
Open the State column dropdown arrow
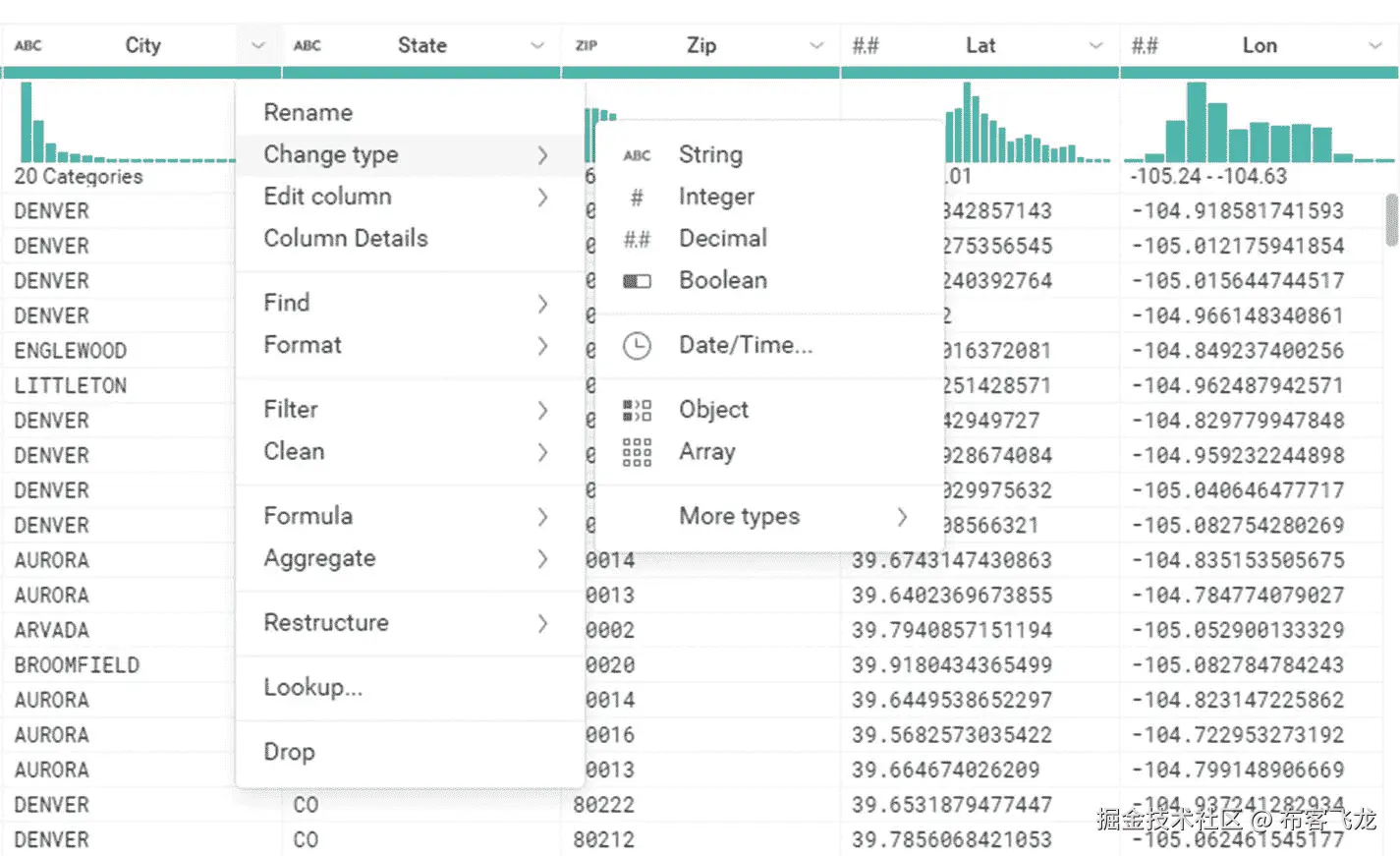click(537, 45)
